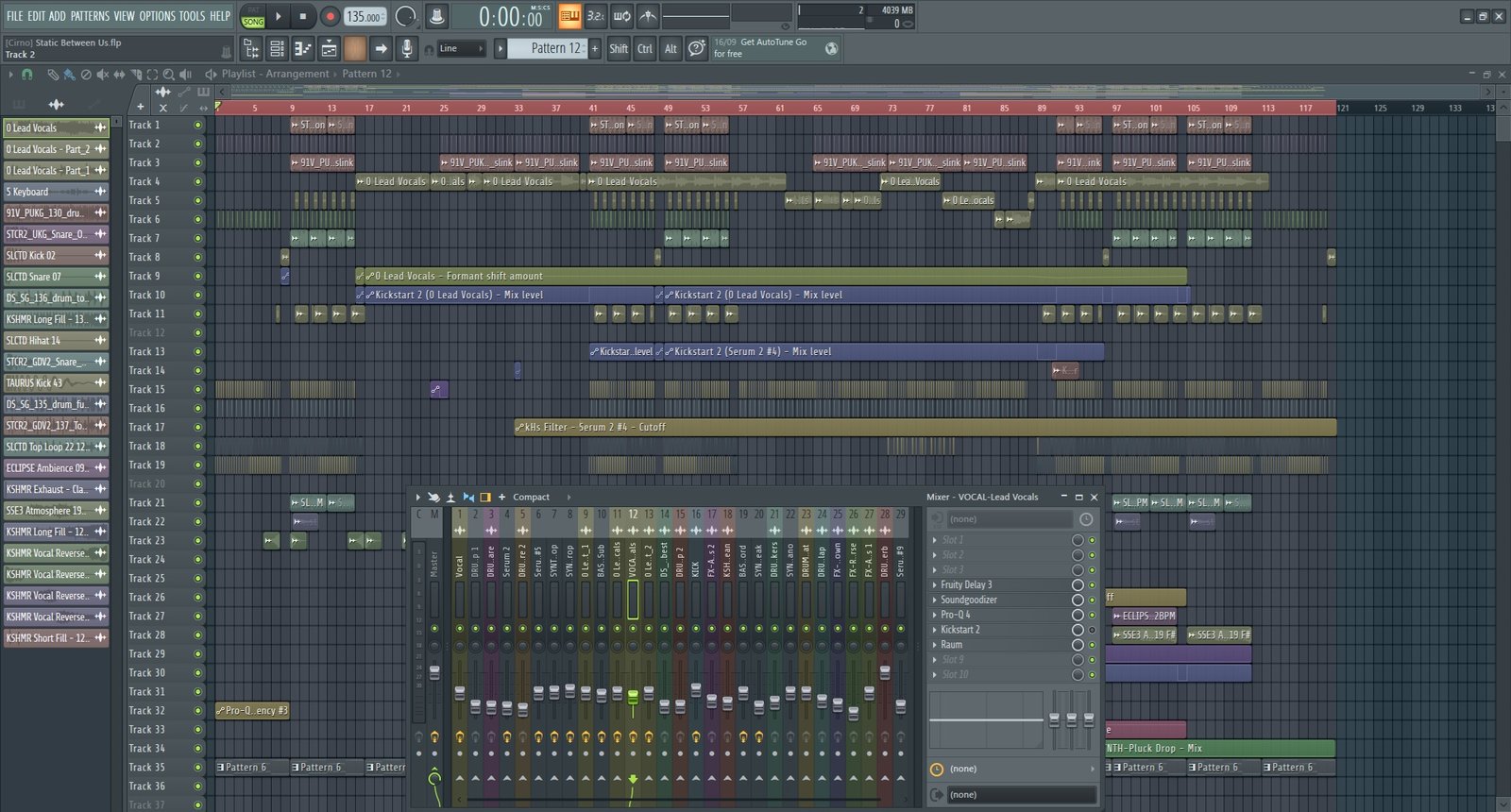
Task: Disable the Fruity Delay 3 effect slot
Action: 1093,585
